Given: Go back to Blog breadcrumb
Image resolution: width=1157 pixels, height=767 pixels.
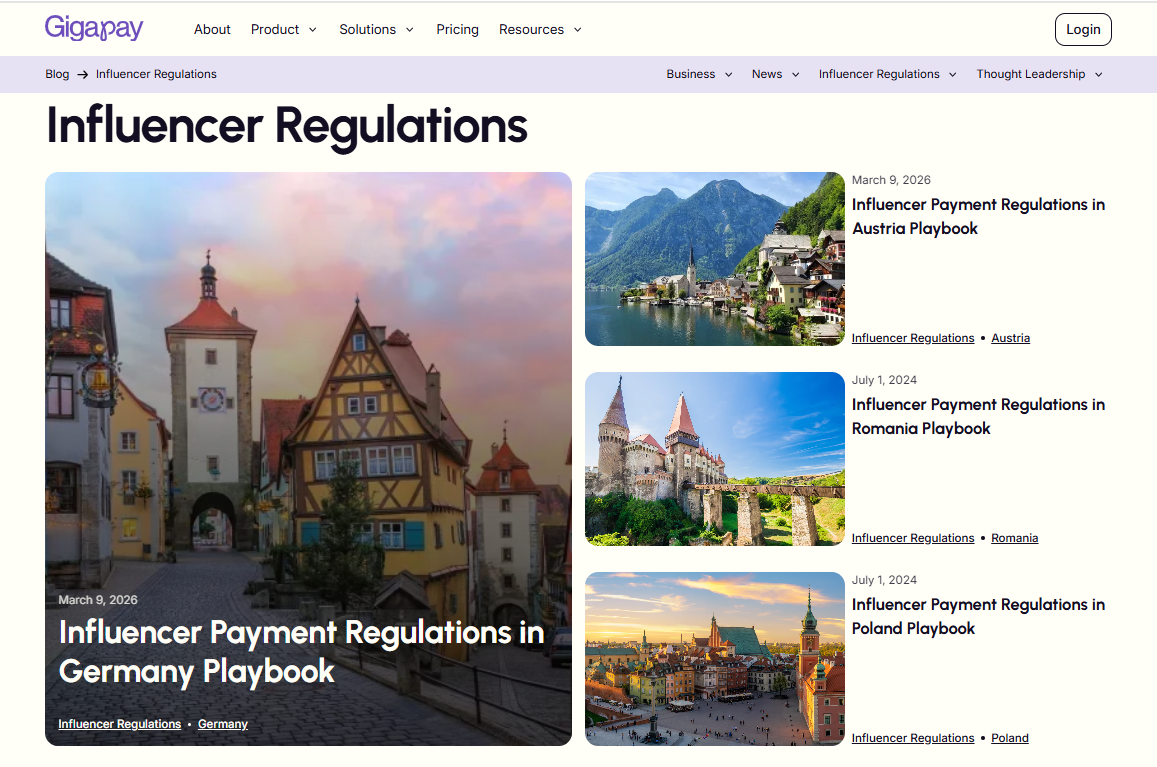Looking at the screenshot, I should (57, 74).
